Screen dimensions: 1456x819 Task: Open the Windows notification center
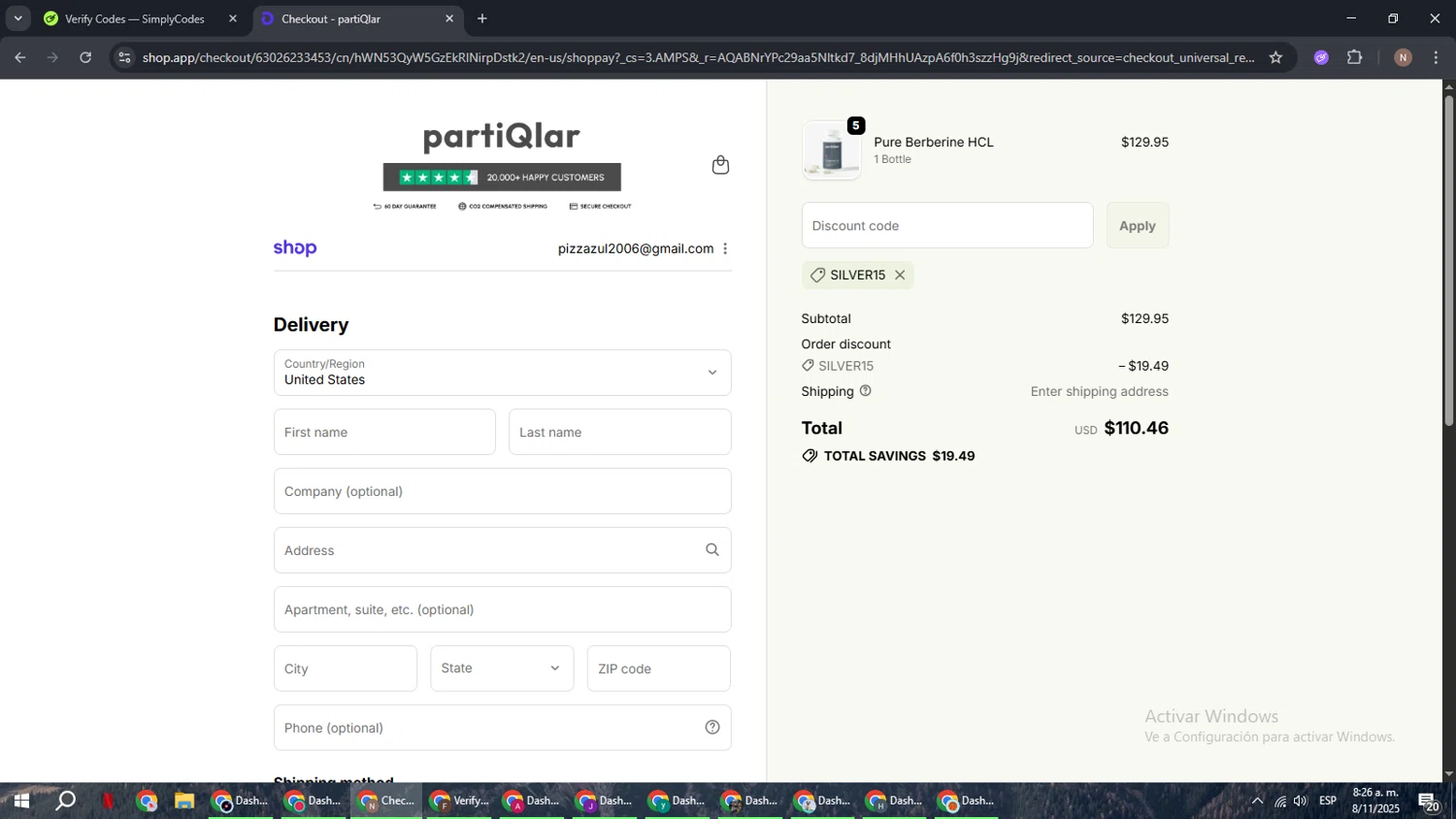1429,801
